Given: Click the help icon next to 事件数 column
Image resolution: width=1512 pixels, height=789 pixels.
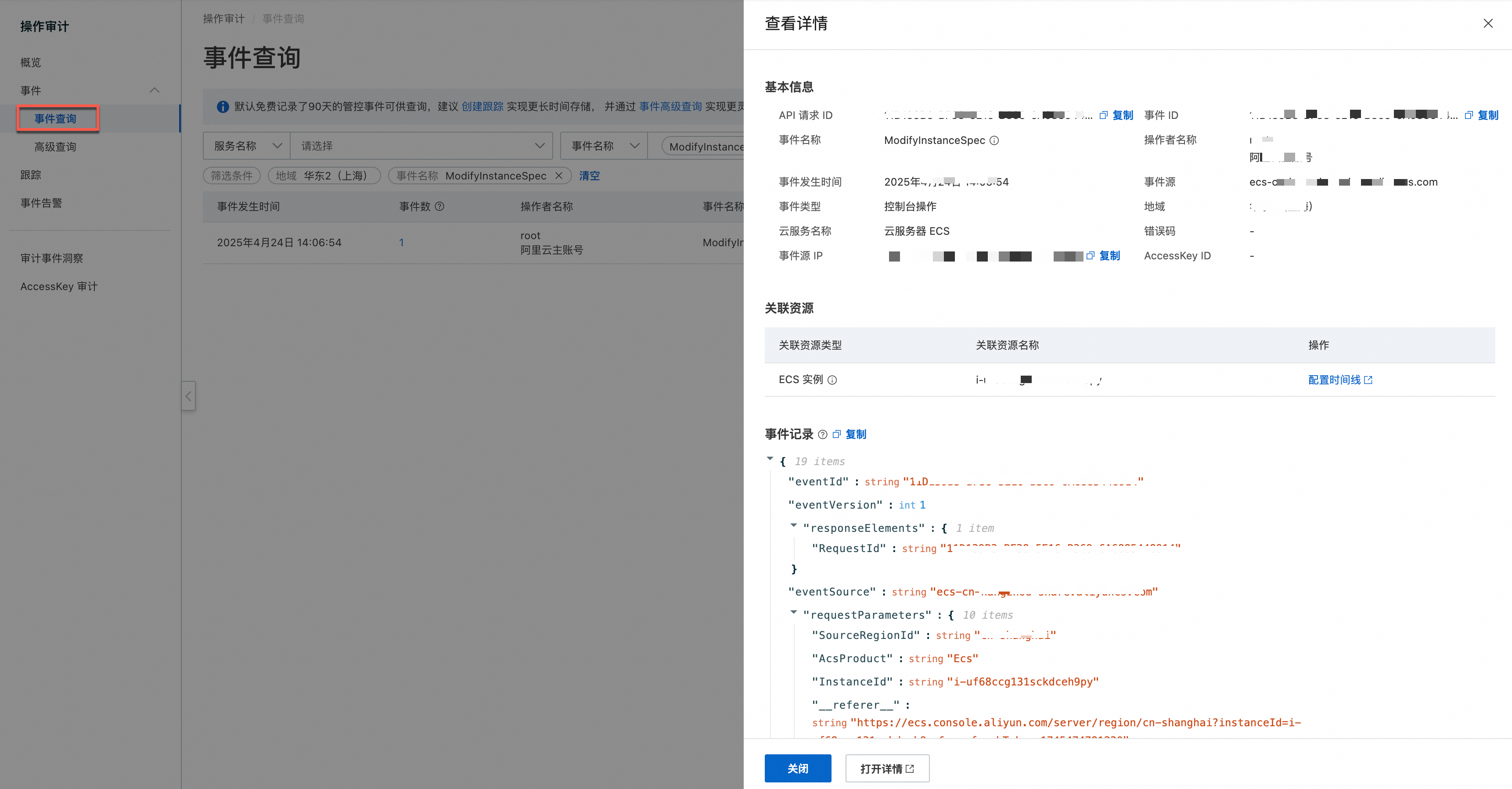Looking at the screenshot, I should 439,207.
